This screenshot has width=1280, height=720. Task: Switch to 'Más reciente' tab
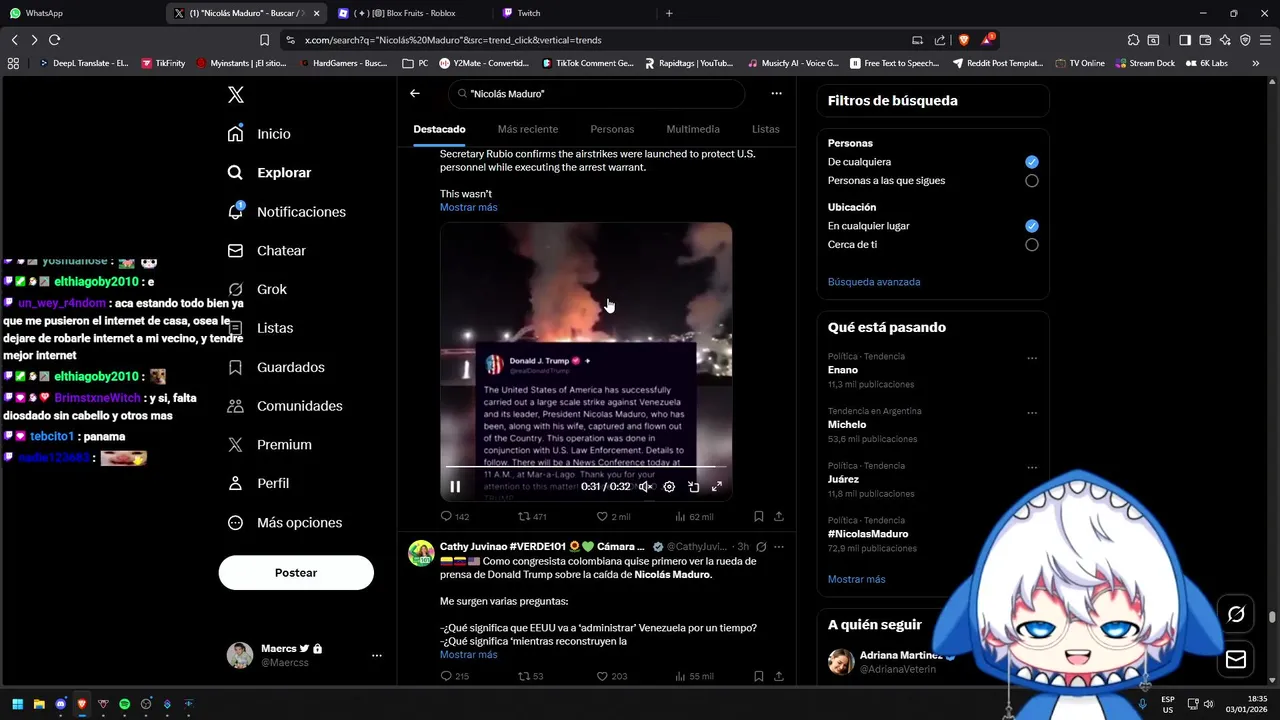click(528, 129)
